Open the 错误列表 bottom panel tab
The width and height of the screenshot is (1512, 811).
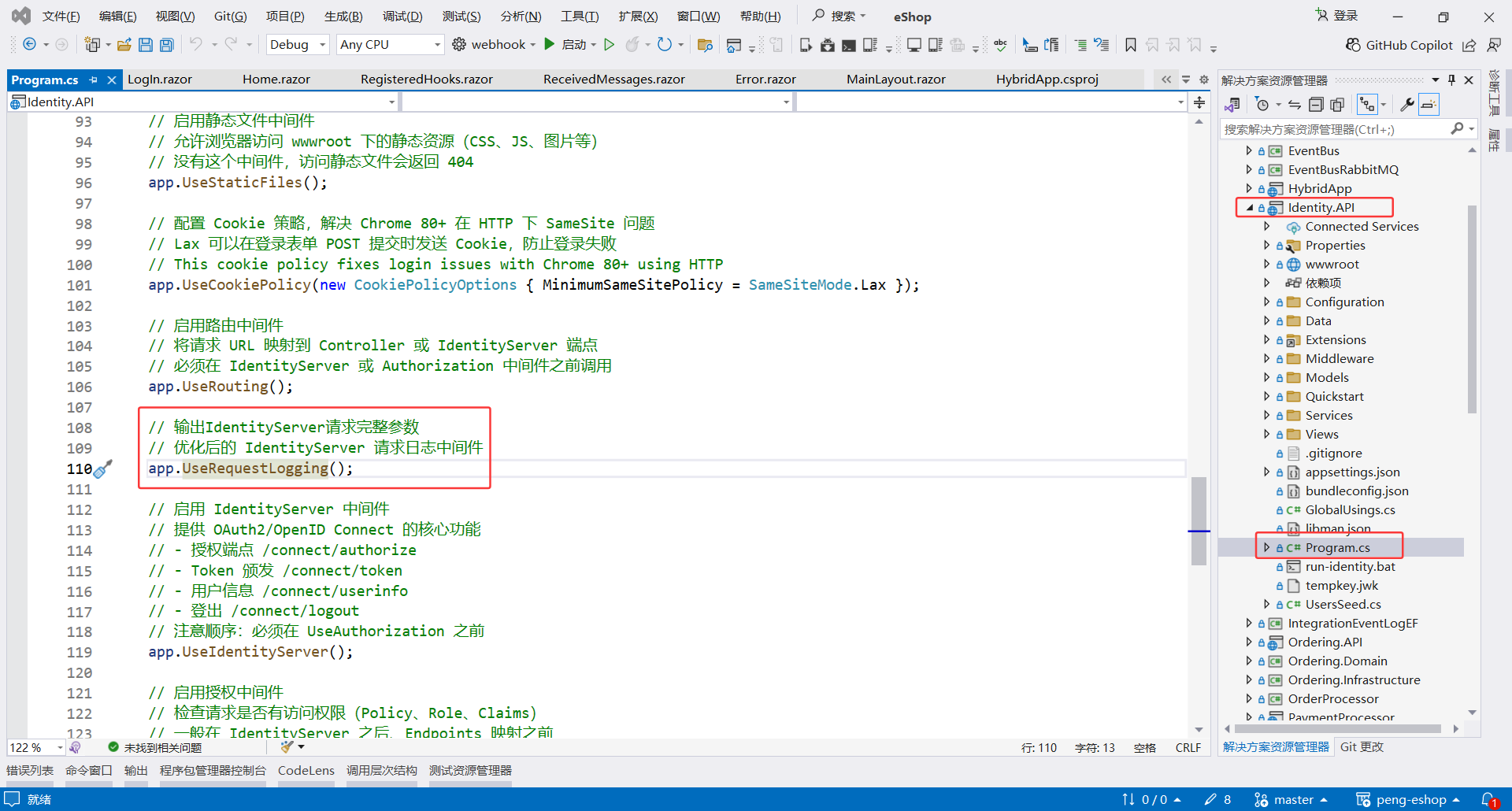(30, 771)
